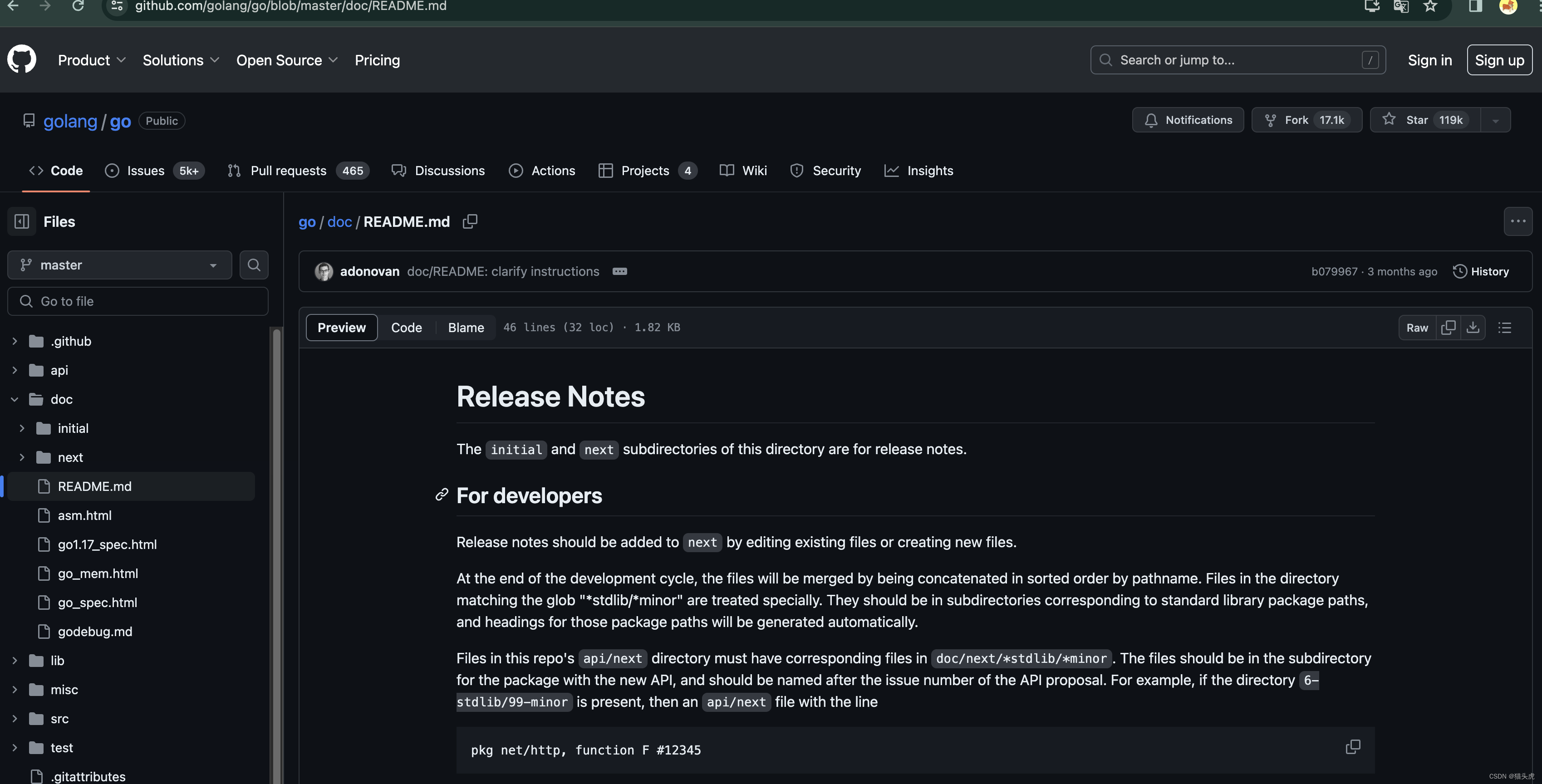Expand the api folder
This screenshot has height=784, width=1542.
click(15, 371)
